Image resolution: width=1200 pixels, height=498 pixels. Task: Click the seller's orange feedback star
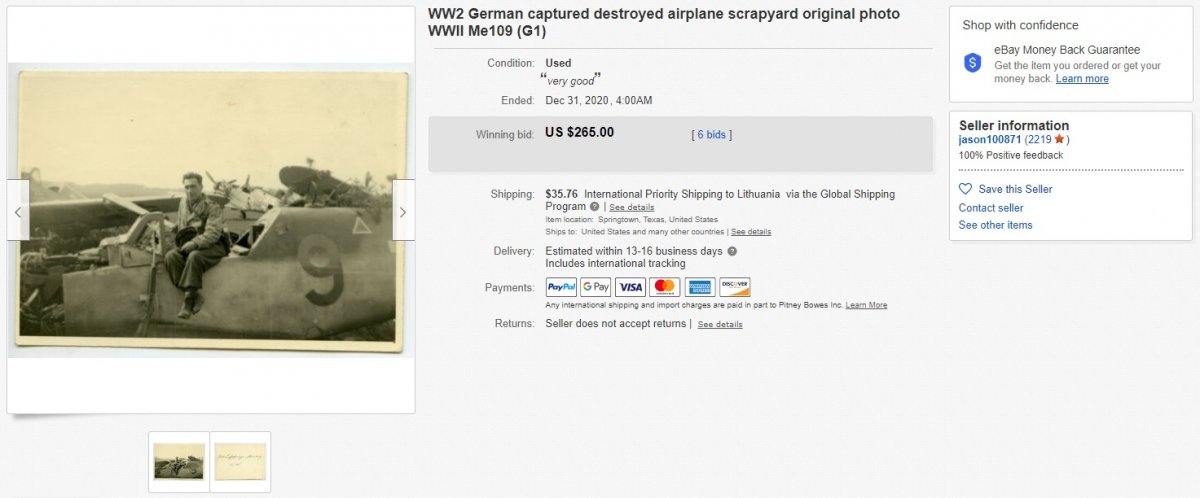coord(1059,140)
